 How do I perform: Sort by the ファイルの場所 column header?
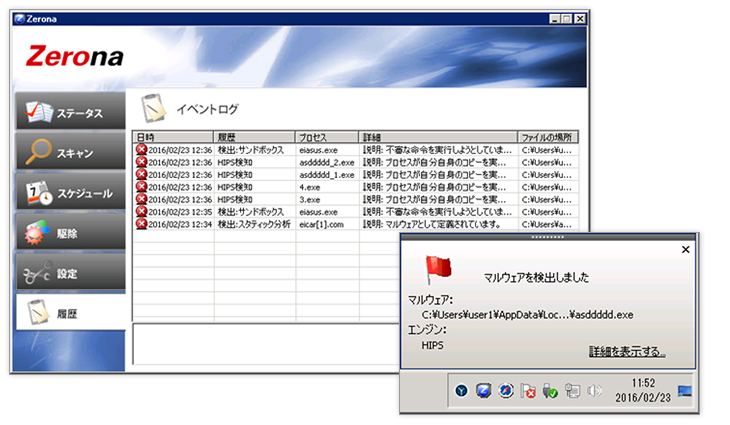point(548,137)
